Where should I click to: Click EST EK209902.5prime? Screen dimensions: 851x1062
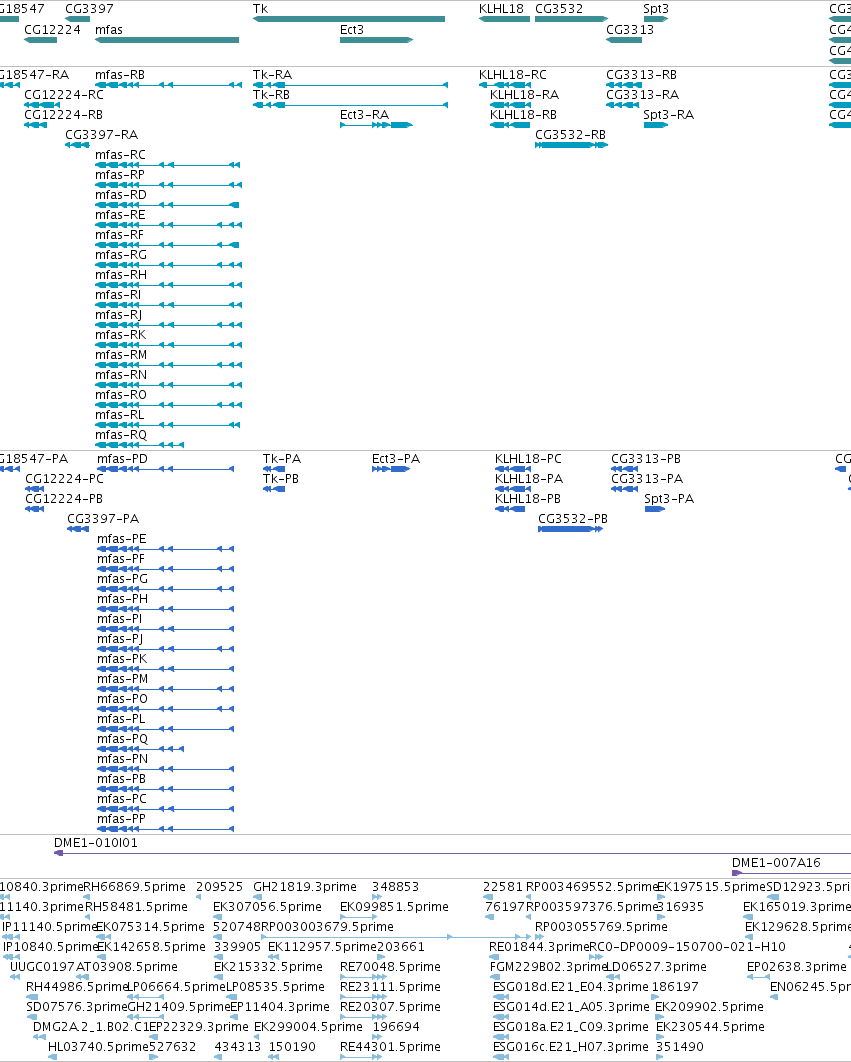(709, 1006)
